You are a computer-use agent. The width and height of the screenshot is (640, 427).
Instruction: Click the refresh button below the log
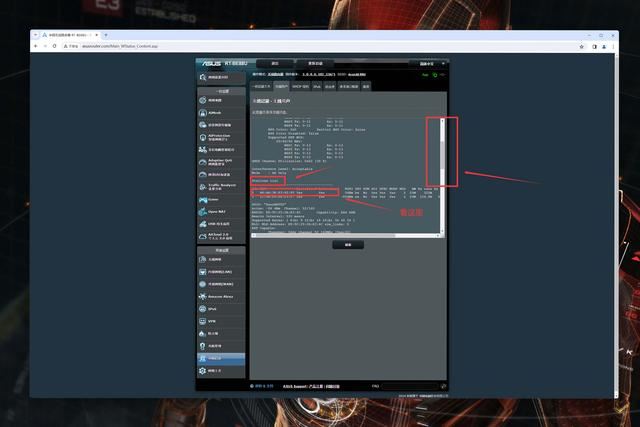(x=348, y=244)
